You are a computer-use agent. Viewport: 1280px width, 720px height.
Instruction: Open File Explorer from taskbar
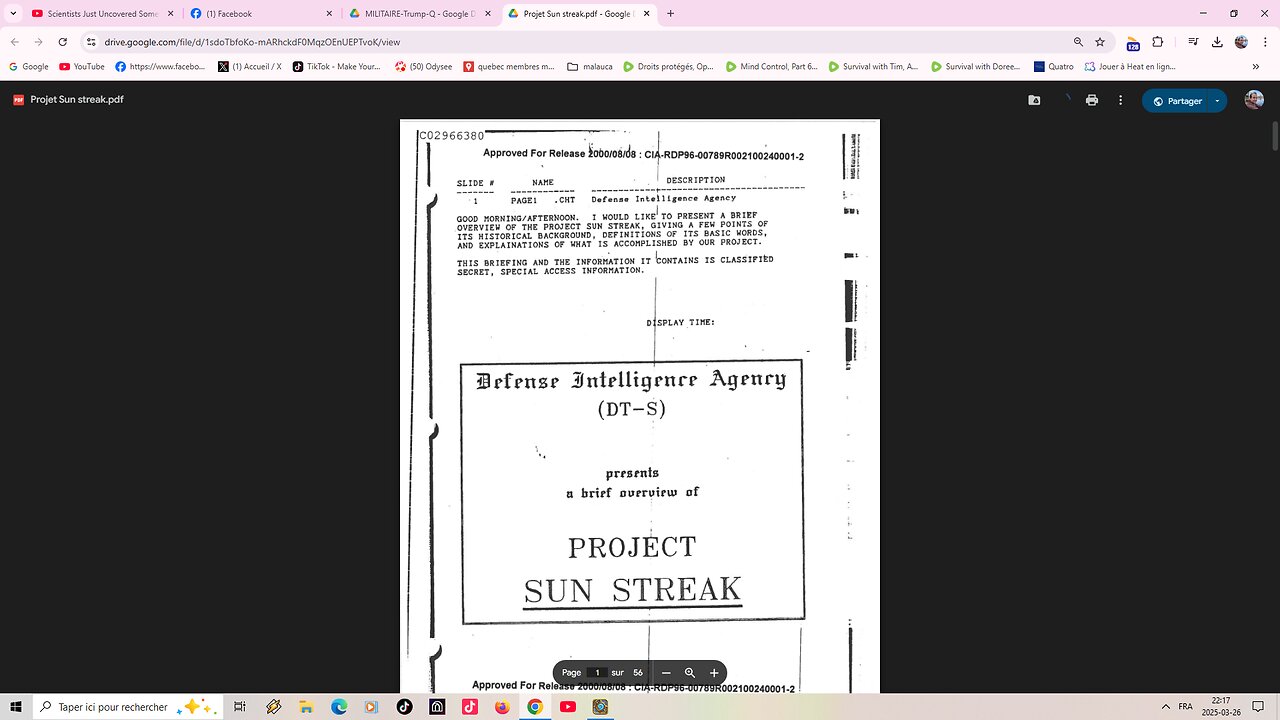pos(306,706)
